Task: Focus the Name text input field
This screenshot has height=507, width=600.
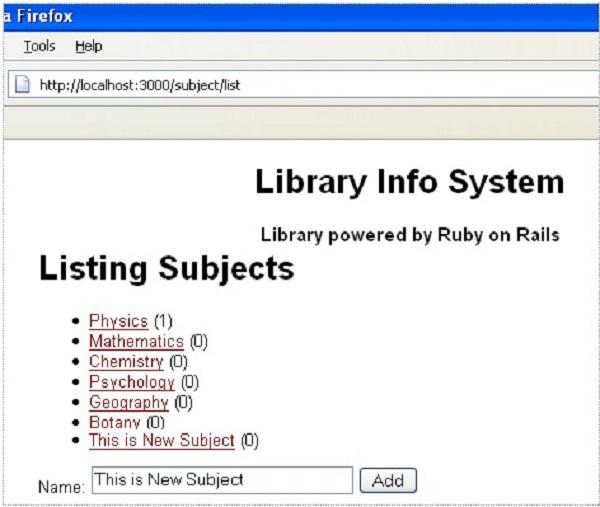Action: click(222, 480)
